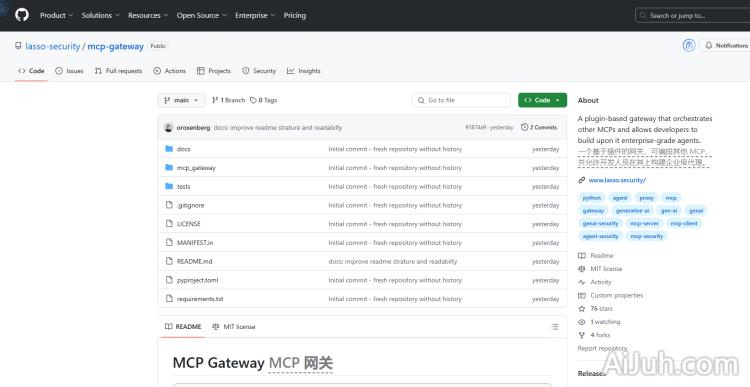Click the tests folder icon
Image resolution: width=750 pixels, height=387 pixels.
[x=169, y=186]
